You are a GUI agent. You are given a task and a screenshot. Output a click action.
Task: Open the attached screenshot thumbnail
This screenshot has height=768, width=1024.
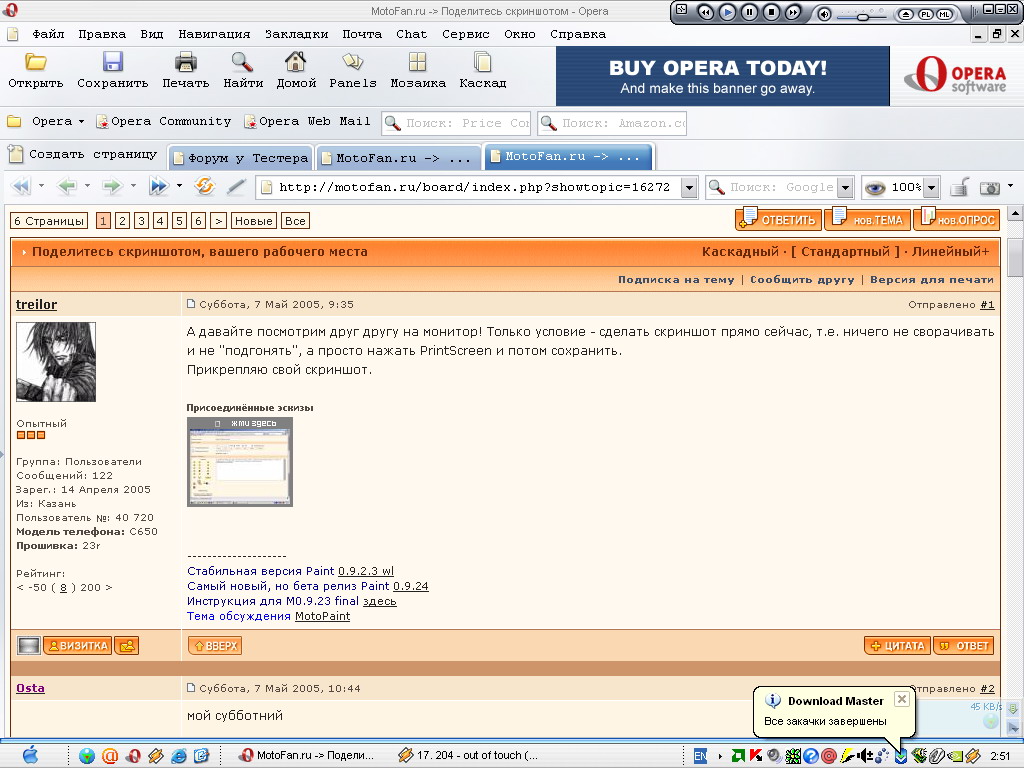point(240,462)
